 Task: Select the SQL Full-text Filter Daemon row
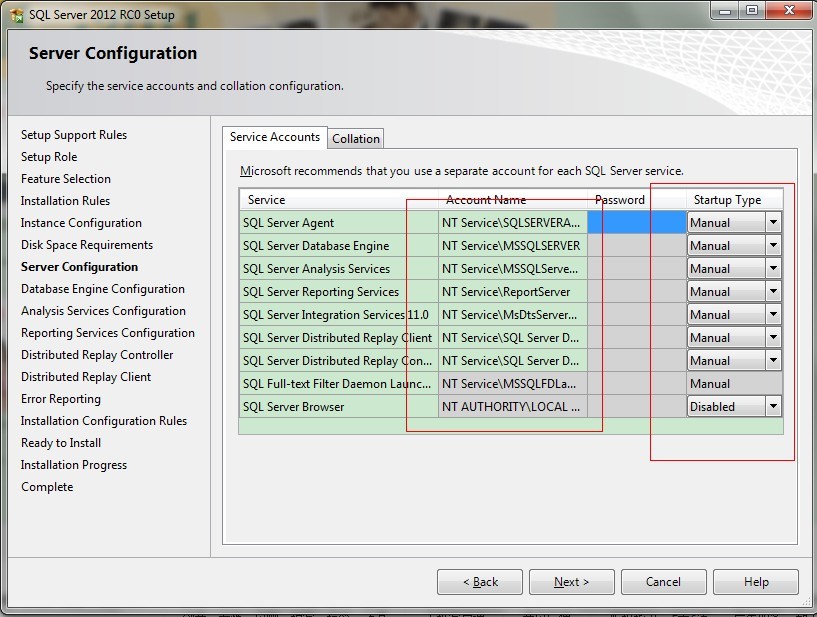pos(339,383)
